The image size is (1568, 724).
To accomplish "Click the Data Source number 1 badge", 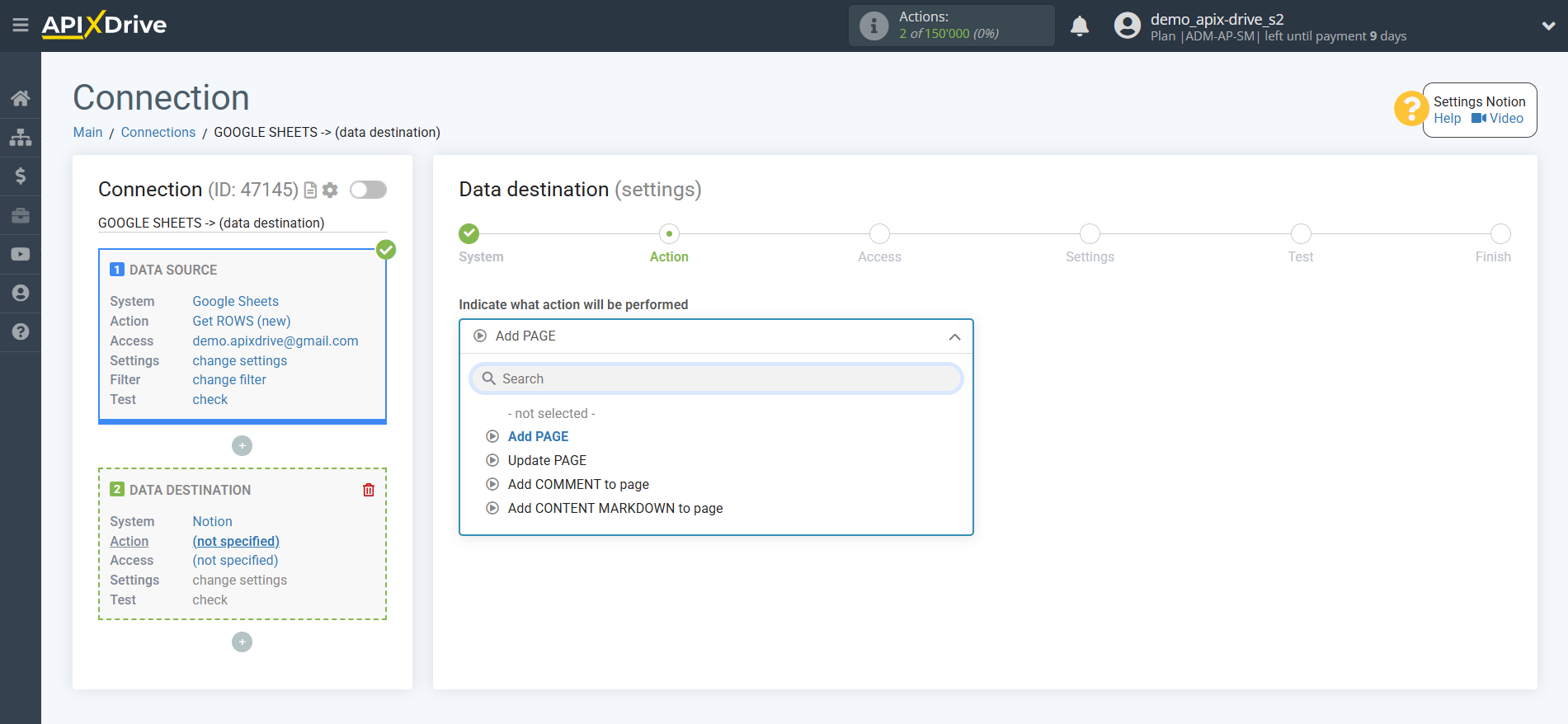I will [117, 270].
